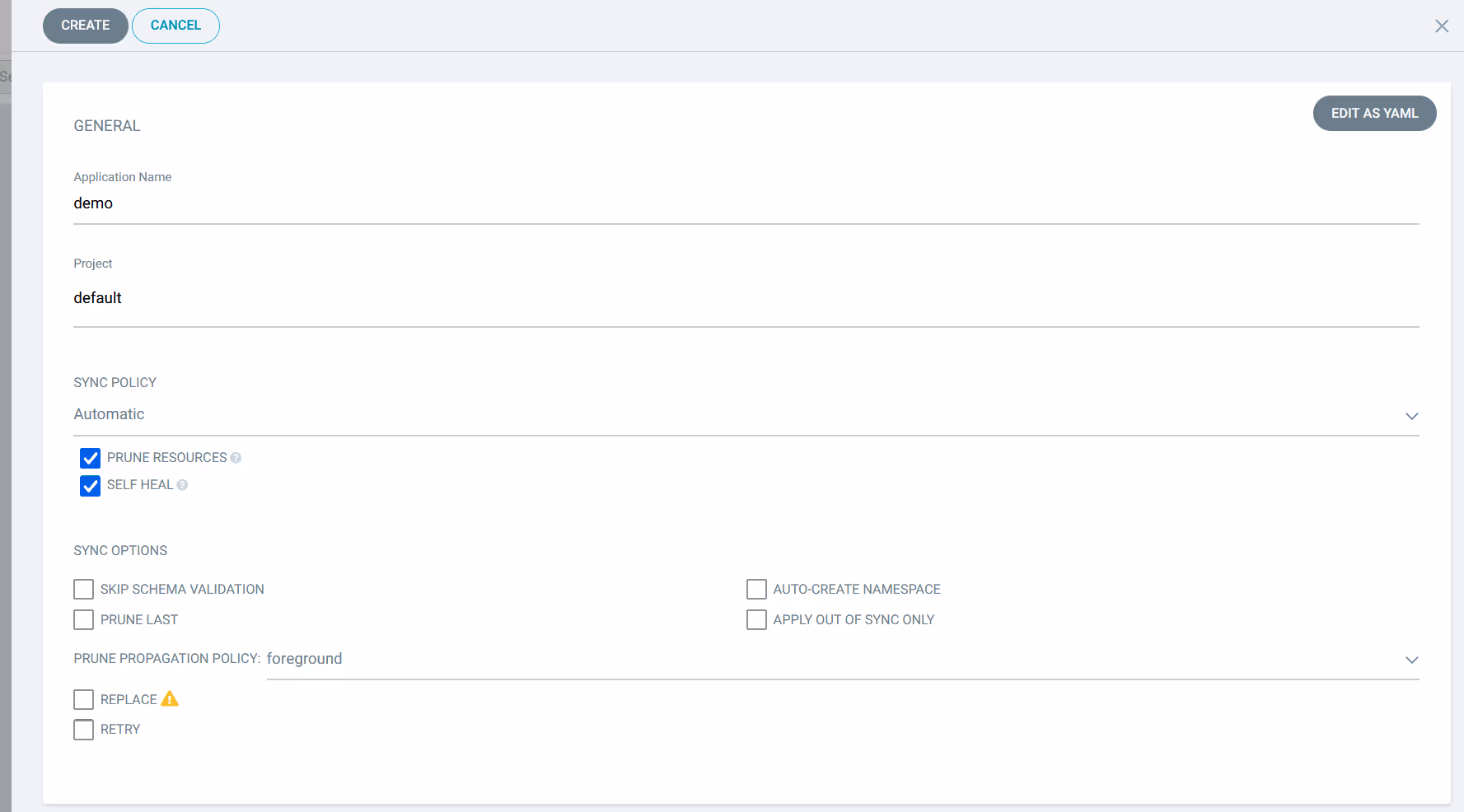Uncheck SELF HEAL checkbox
Viewport: 1464px width, 812px height.
(91, 486)
